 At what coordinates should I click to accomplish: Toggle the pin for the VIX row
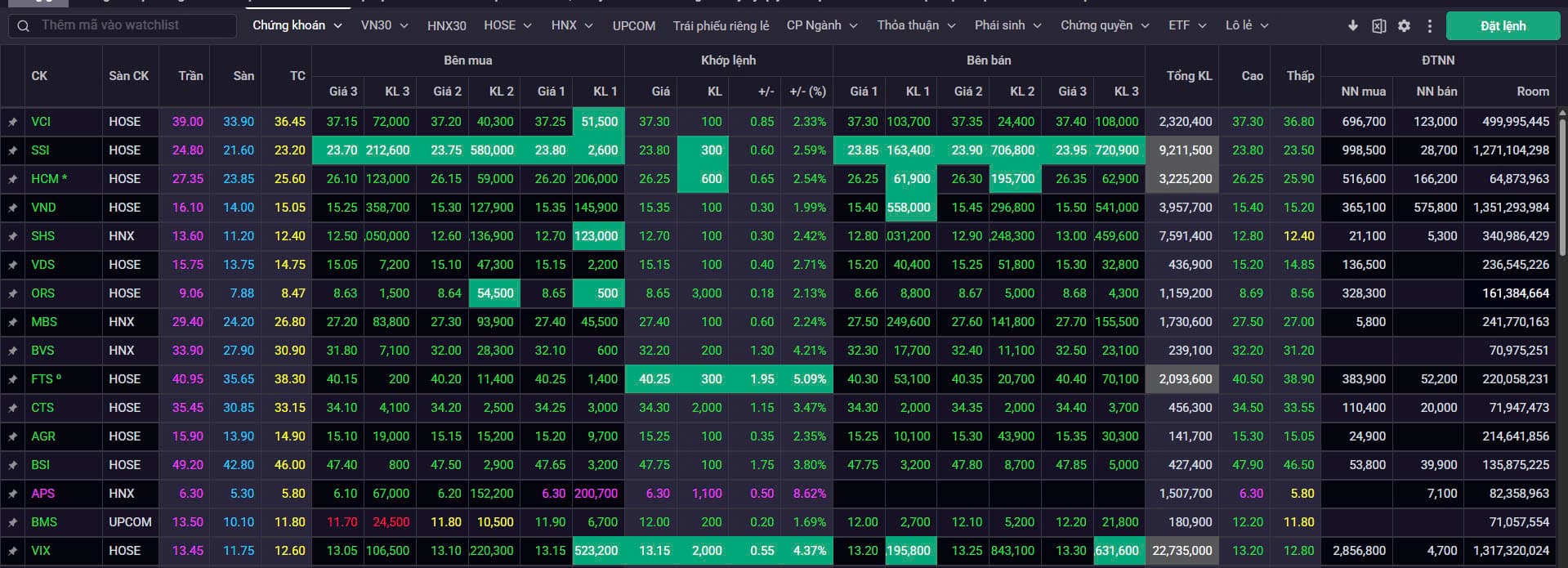point(12,551)
